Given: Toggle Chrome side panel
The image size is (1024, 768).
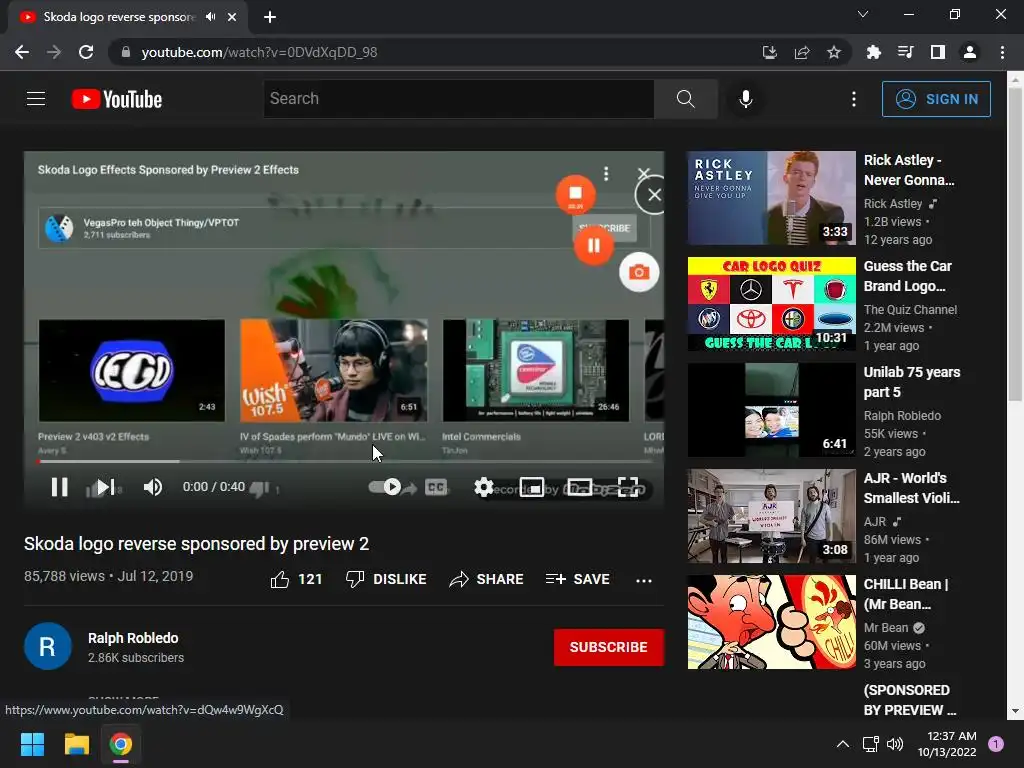Looking at the screenshot, I should point(938,52).
